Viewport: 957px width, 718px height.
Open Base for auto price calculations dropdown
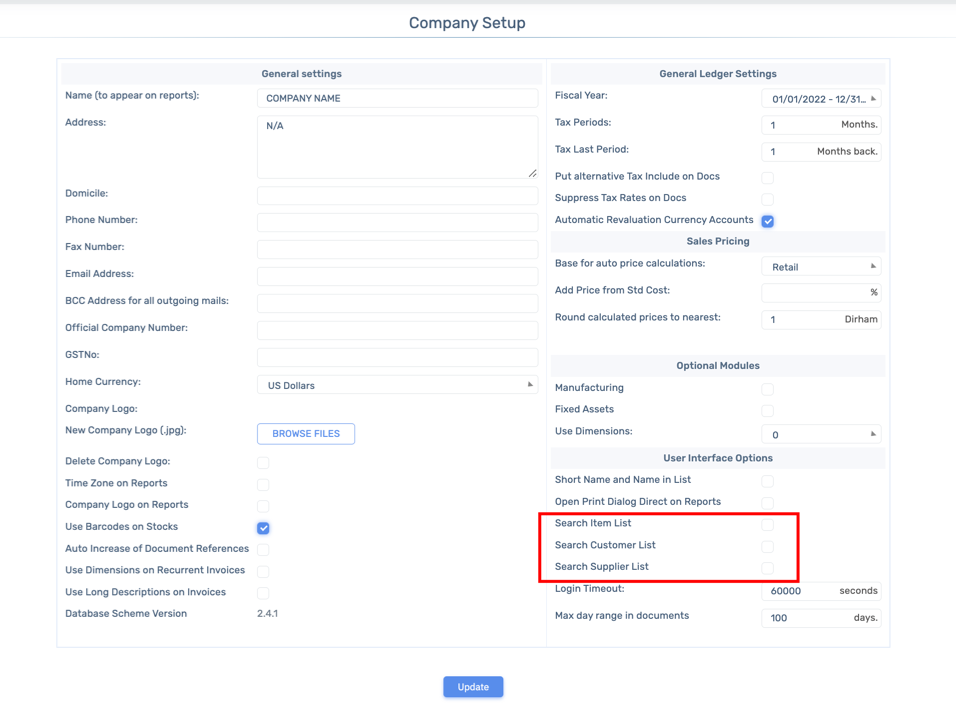pyautogui.click(x=821, y=267)
